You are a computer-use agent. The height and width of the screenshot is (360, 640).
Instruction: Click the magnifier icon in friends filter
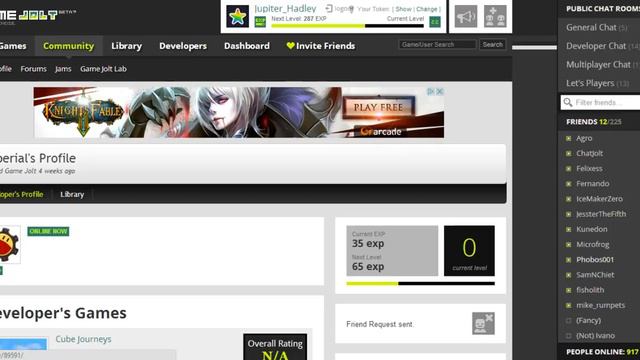pyautogui.click(x=568, y=102)
